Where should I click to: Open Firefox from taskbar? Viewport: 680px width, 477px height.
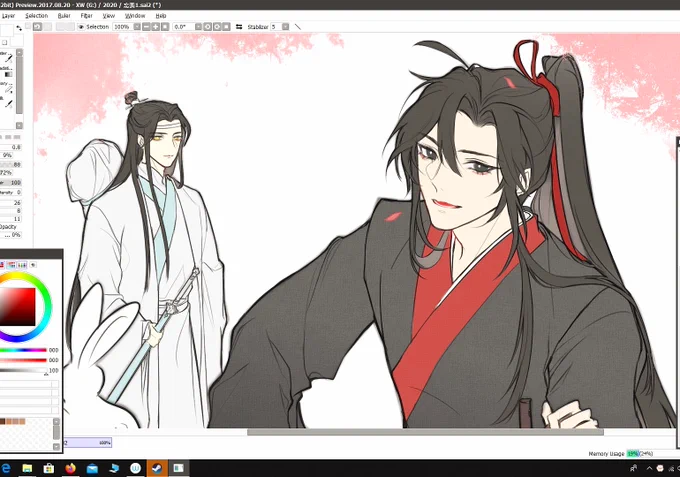(70, 468)
